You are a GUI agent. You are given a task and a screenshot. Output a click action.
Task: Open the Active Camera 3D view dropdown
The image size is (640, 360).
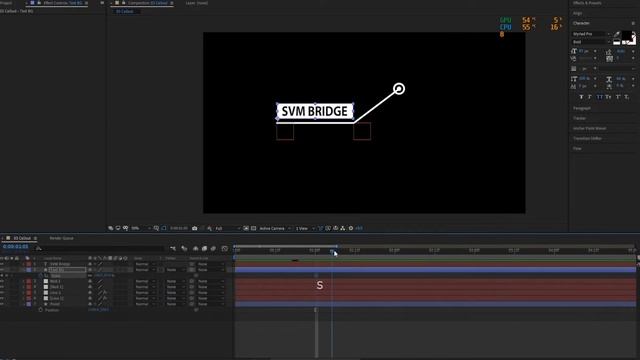[x=275, y=228]
